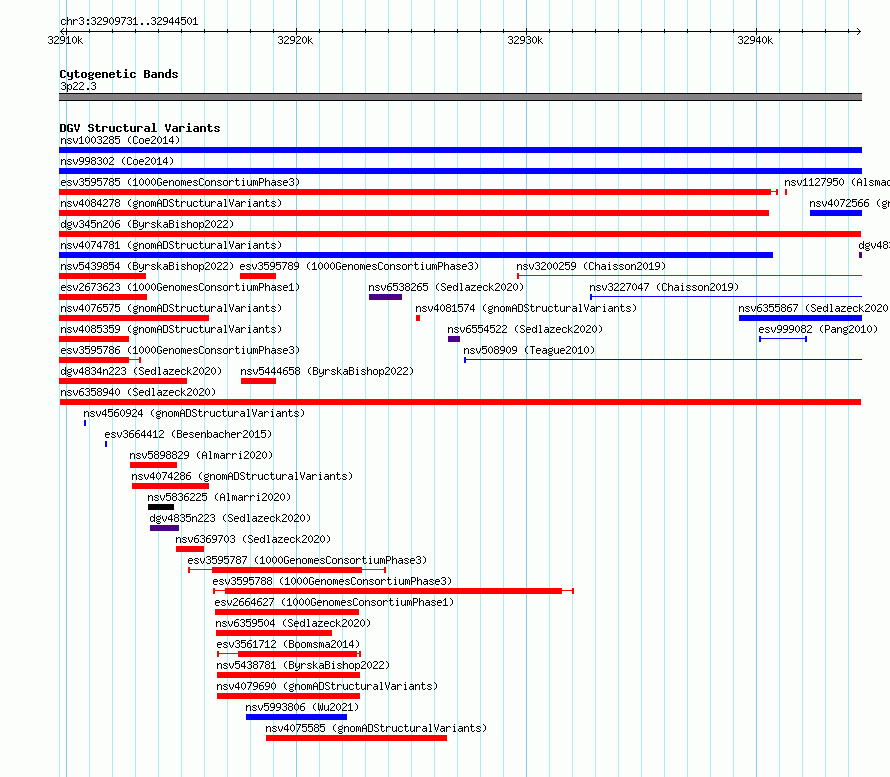Open nsv4074781 gnomAD variant entry
This screenshot has height=777, width=890.
171,245
